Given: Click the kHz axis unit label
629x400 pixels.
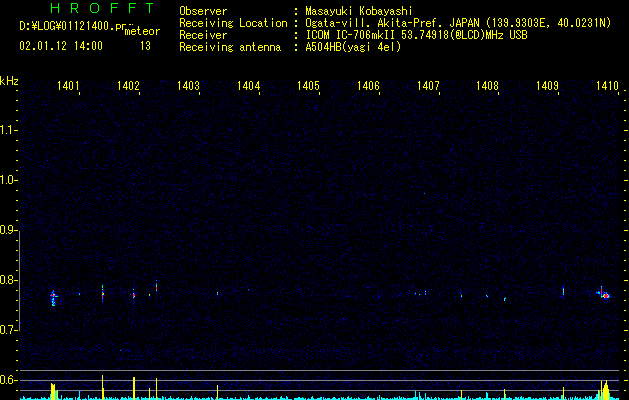Looking at the screenshot, I should [9, 81].
